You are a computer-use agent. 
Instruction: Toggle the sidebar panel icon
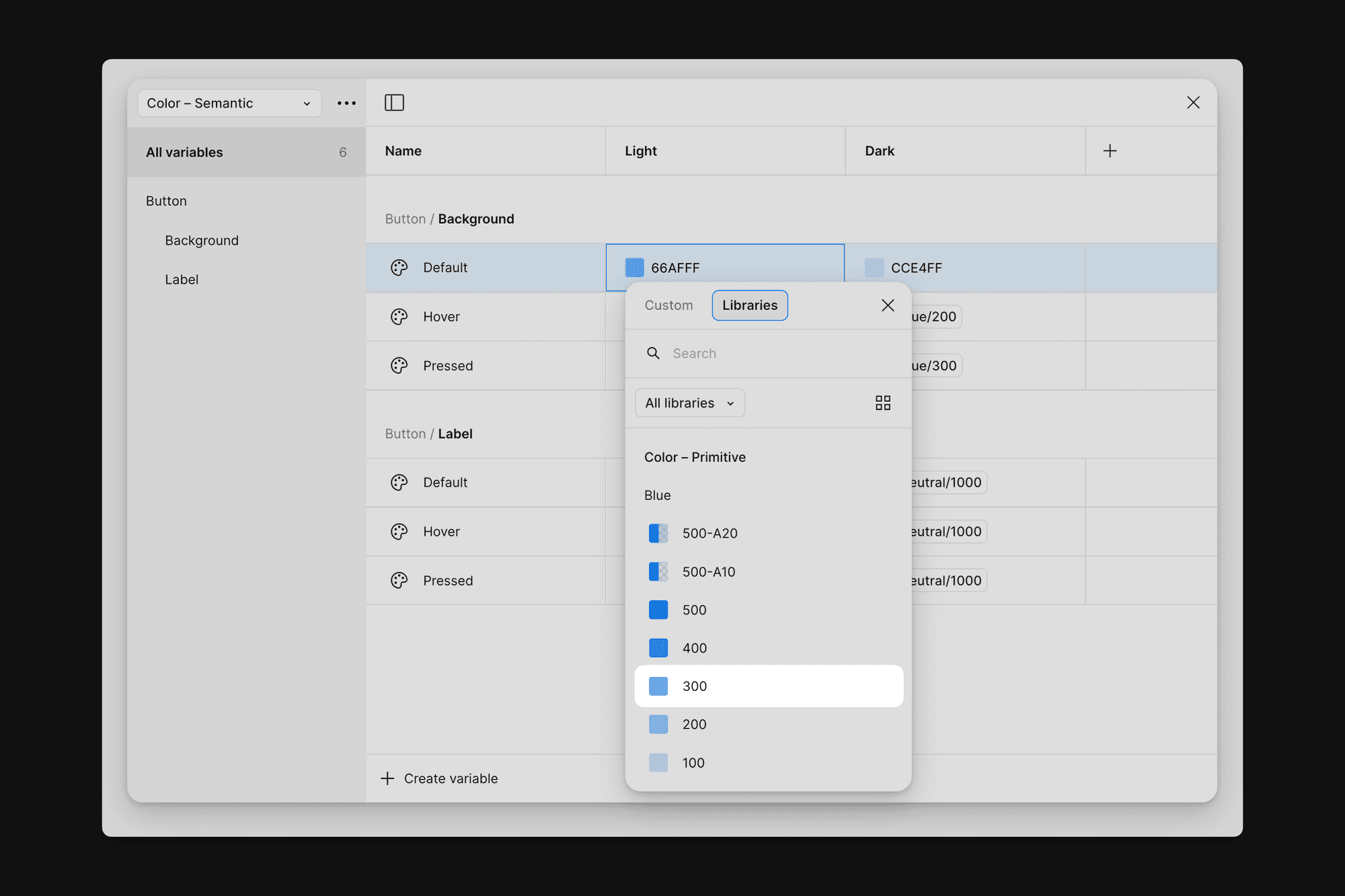tap(394, 103)
